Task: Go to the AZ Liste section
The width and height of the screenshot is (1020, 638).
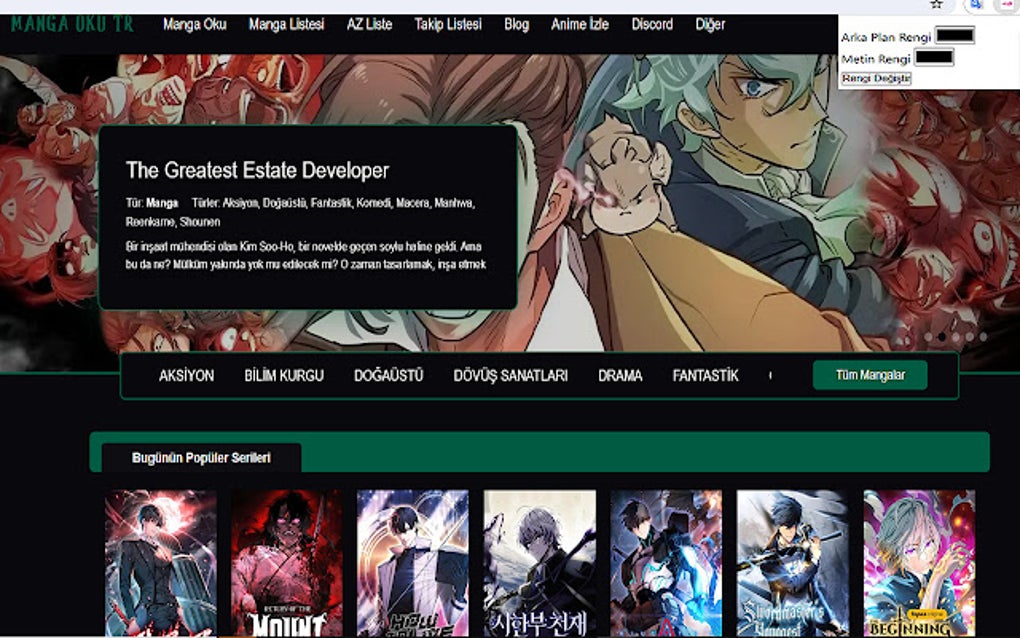Action: 371,25
